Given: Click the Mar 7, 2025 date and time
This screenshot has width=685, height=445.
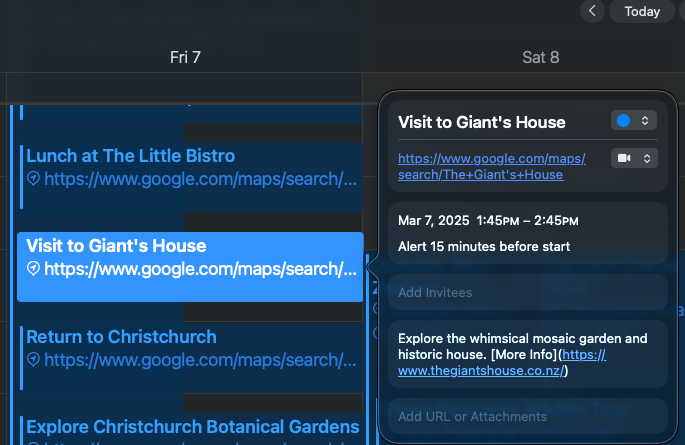Looking at the screenshot, I should point(488,220).
